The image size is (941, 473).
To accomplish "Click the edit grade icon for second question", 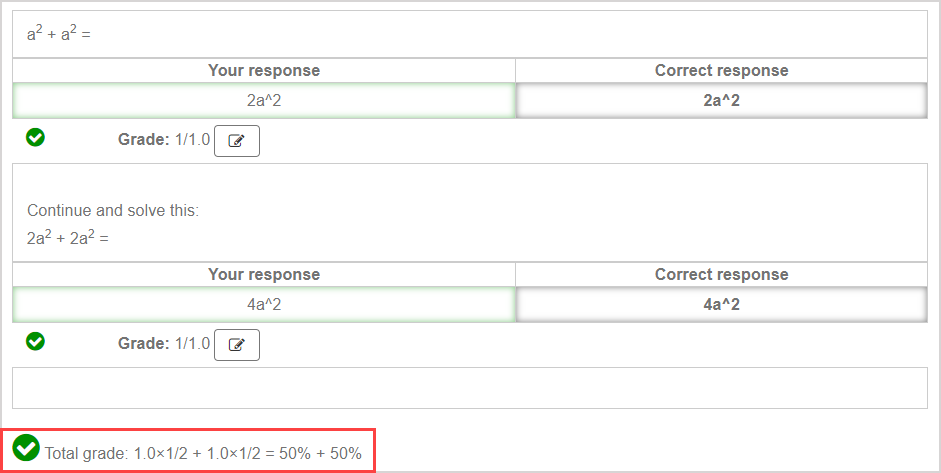I will [x=237, y=344].
